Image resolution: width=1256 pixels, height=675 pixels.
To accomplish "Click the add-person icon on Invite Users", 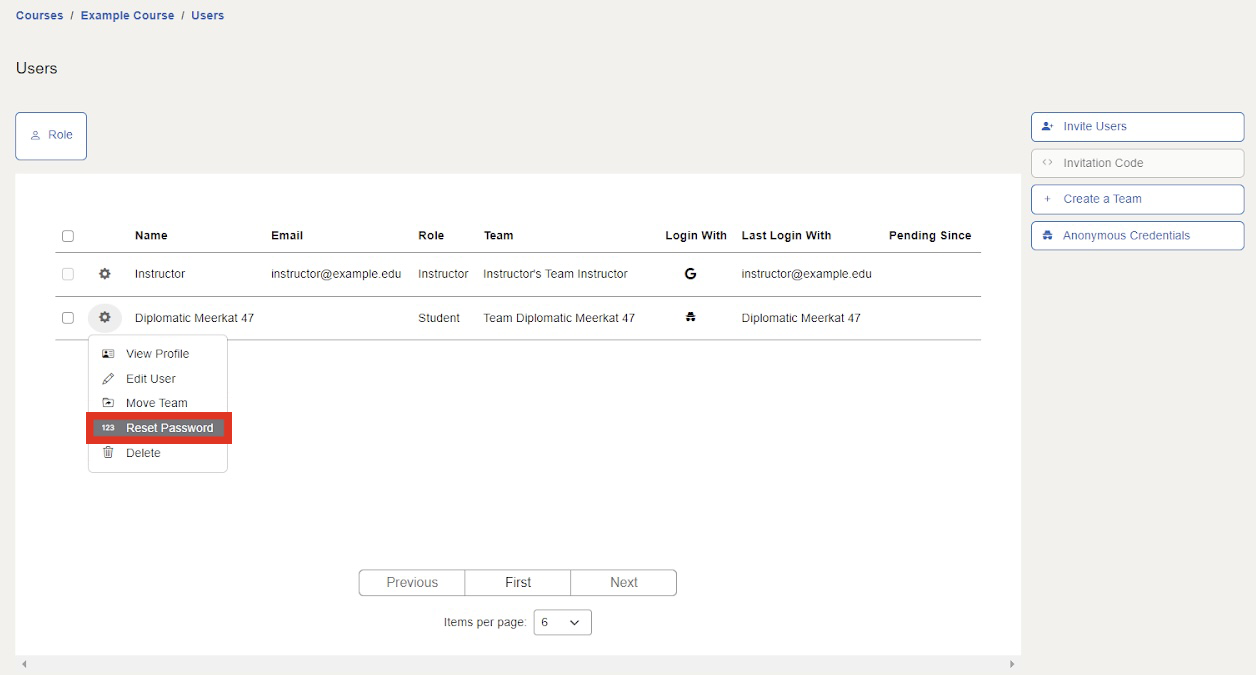I will click(x=1047, y=127).
